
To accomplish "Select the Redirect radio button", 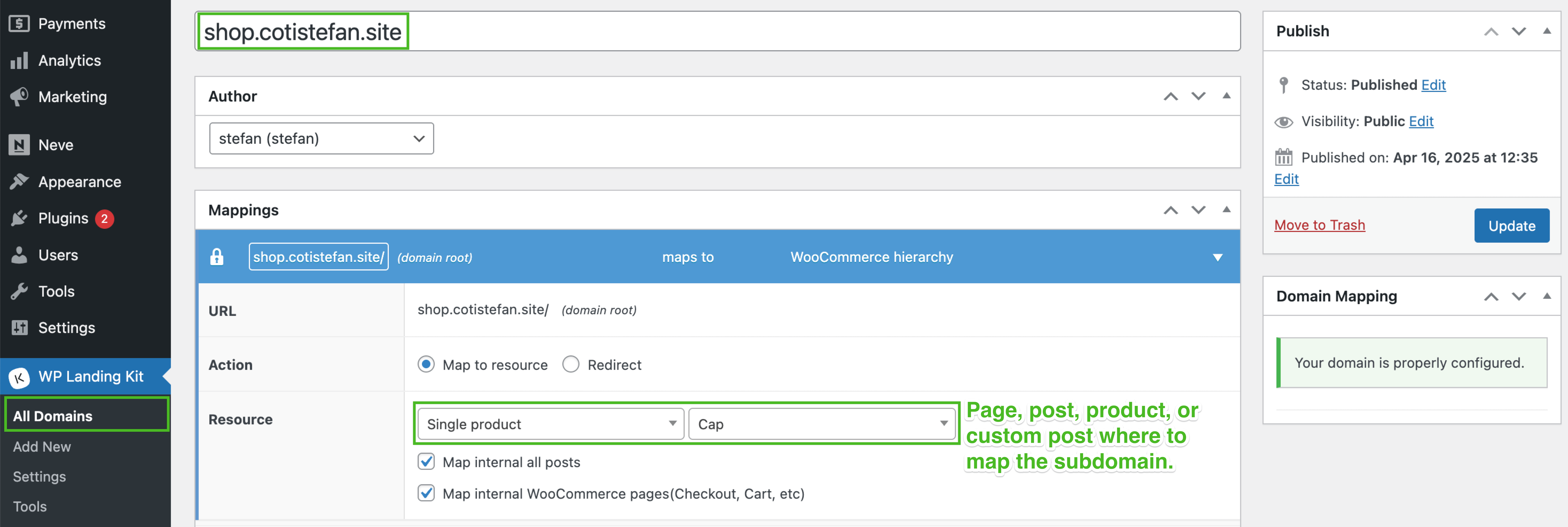I will pyautogui.click(x=570, y=364).
